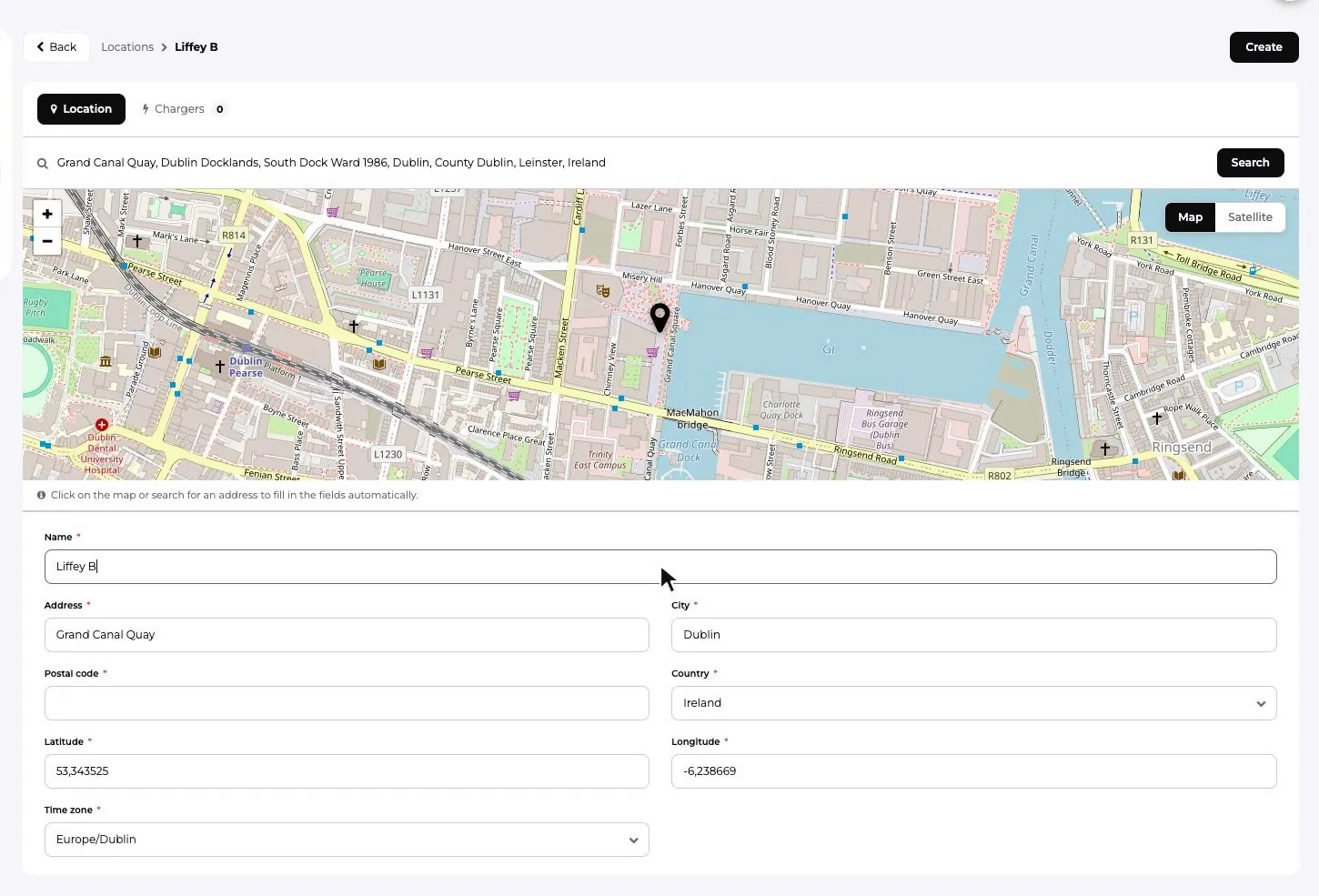Focus the Name field containing Liffey B

(x=660, y=567)
